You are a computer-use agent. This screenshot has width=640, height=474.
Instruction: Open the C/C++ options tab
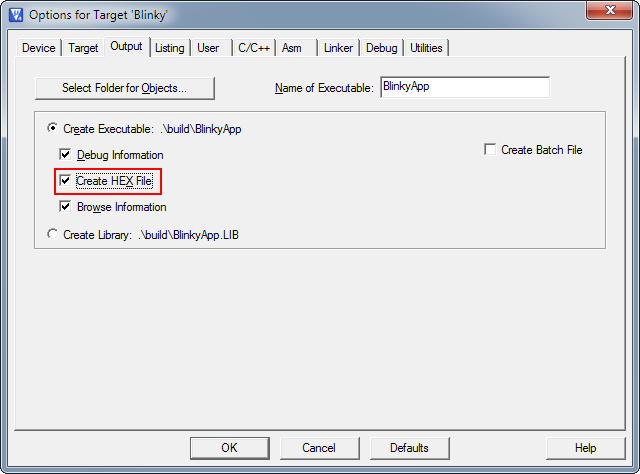tap(254, 48)
